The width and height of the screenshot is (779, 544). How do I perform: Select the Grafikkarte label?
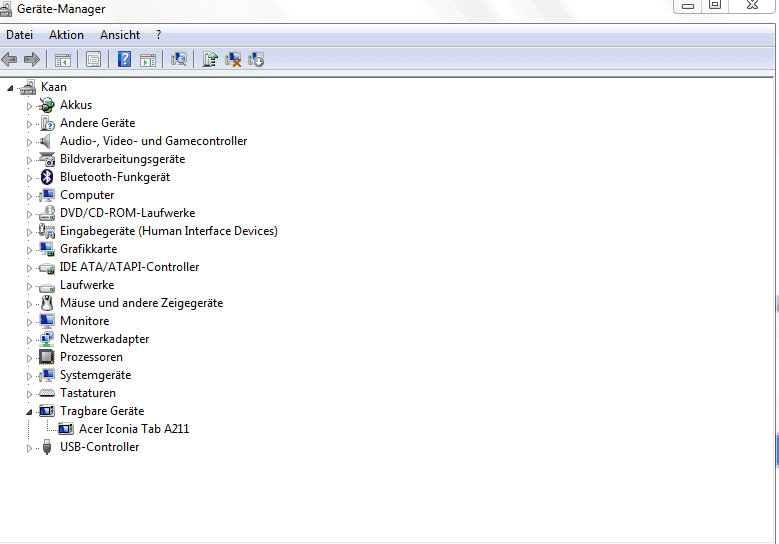(88, 249)
